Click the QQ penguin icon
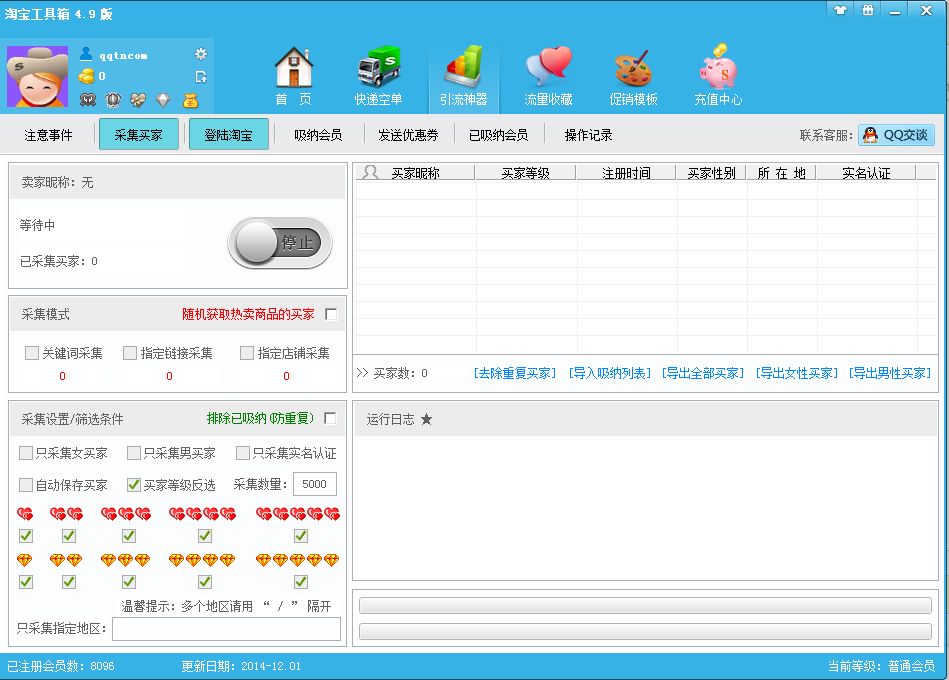 pos(870,135)
